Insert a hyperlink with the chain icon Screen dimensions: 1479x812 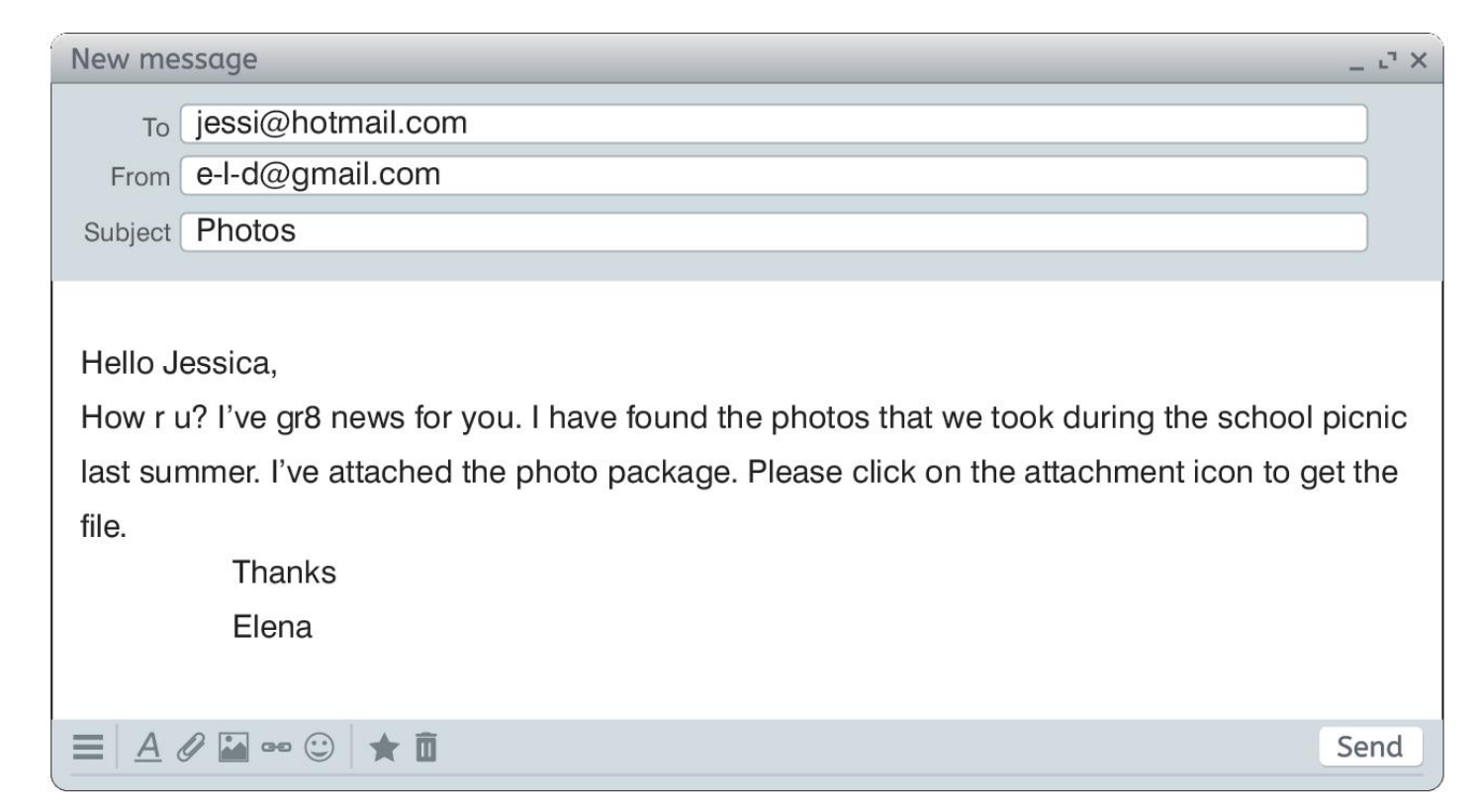coord(276,747)
